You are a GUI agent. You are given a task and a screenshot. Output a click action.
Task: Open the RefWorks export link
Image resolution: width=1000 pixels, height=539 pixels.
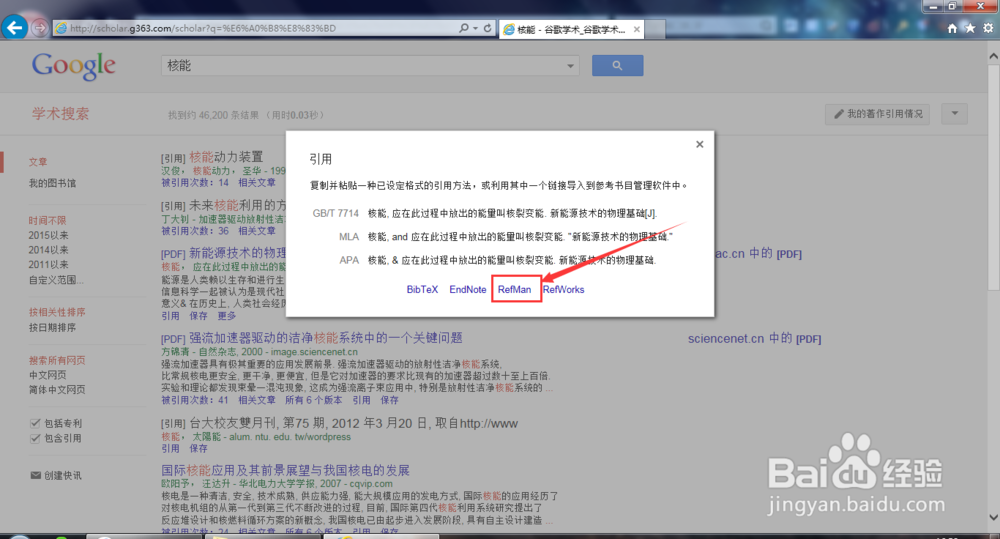coord(563,290)
